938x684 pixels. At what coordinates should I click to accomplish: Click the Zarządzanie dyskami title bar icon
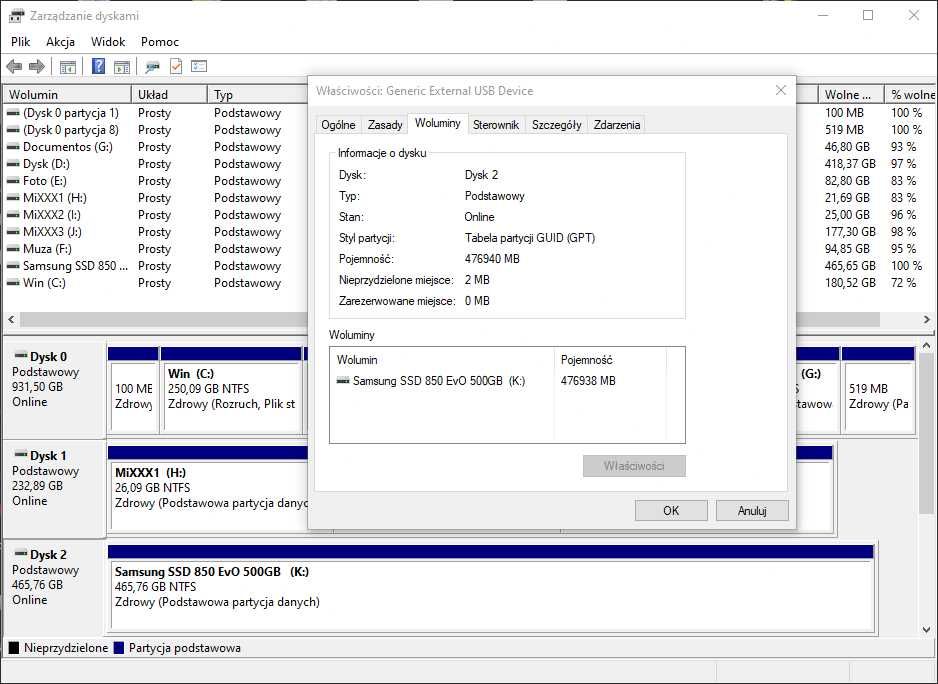[x=17, y=16]
